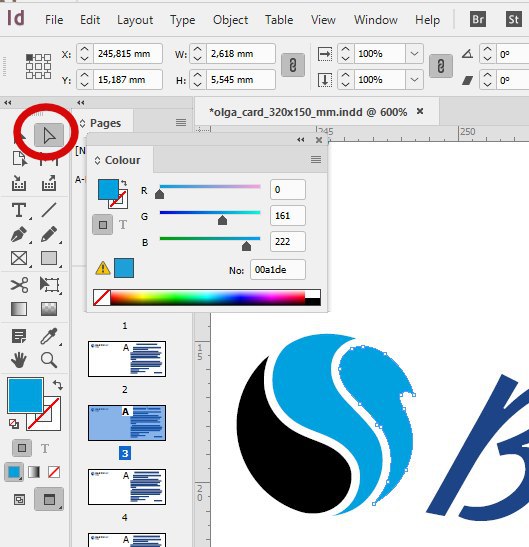
Task: Click the G colour slider handle
Action: pyautogui.click(x=222, y=220)
